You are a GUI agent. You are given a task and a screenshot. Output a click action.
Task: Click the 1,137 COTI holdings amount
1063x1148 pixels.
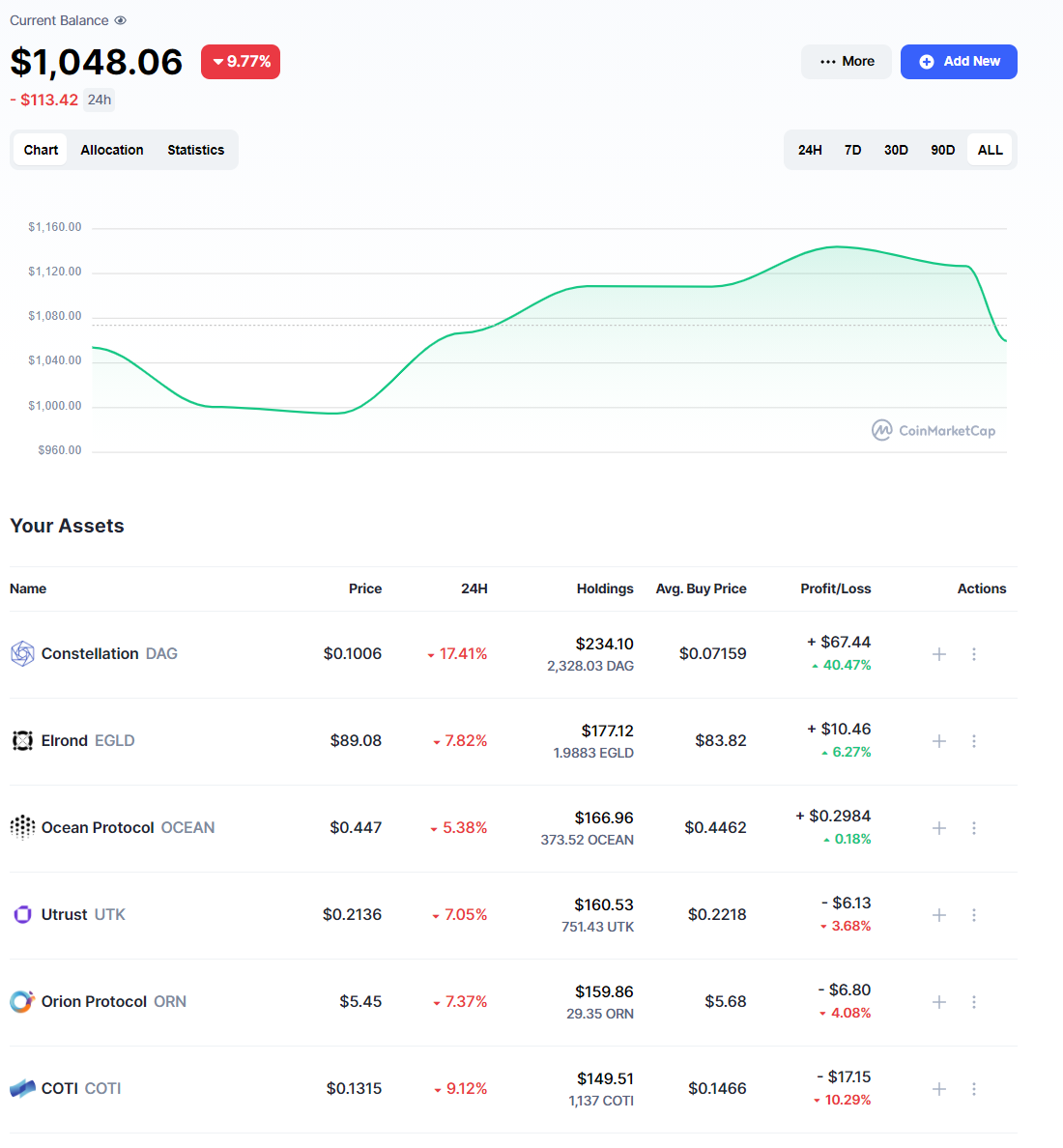click(601, 1101)
